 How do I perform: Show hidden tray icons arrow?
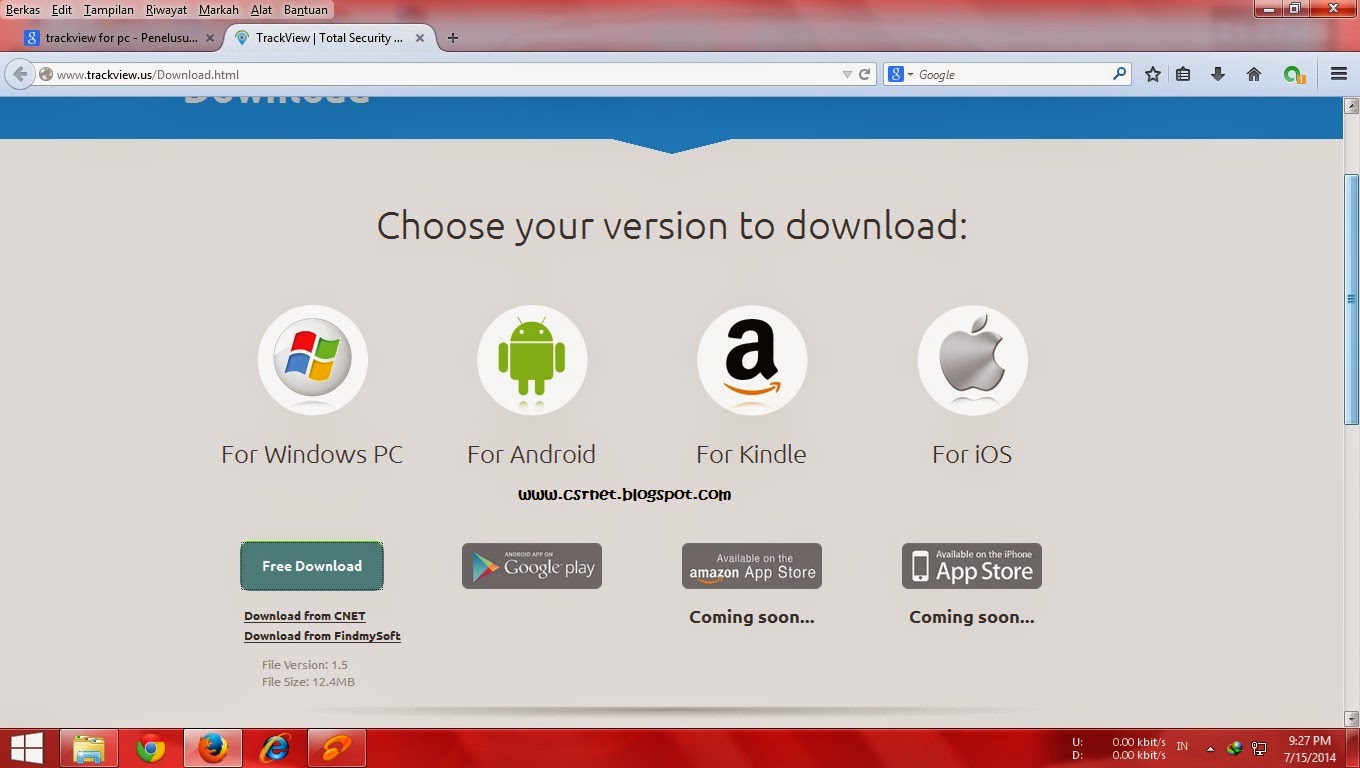pos(1210,748)
